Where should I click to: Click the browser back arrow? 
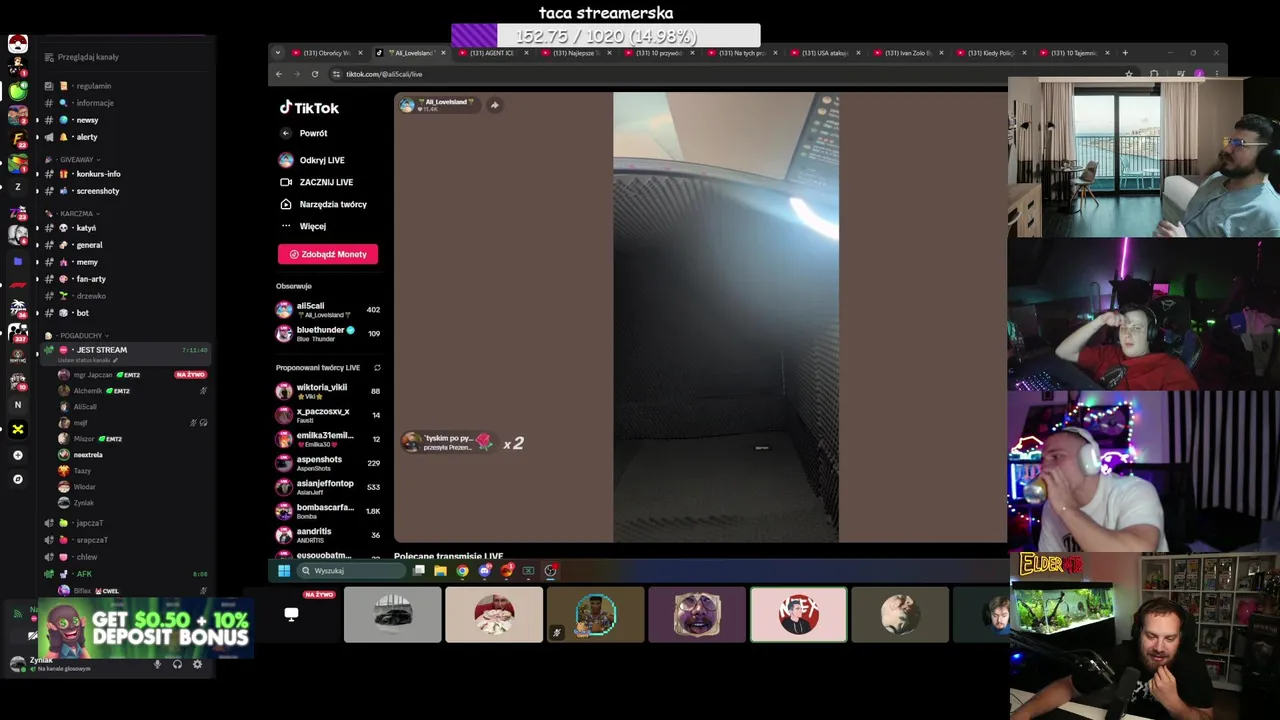tap(279, 74)
